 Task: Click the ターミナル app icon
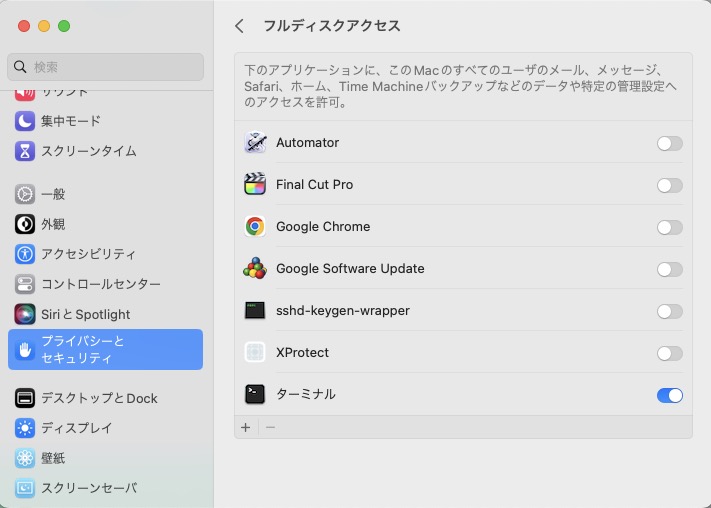(x=255, y=395)
